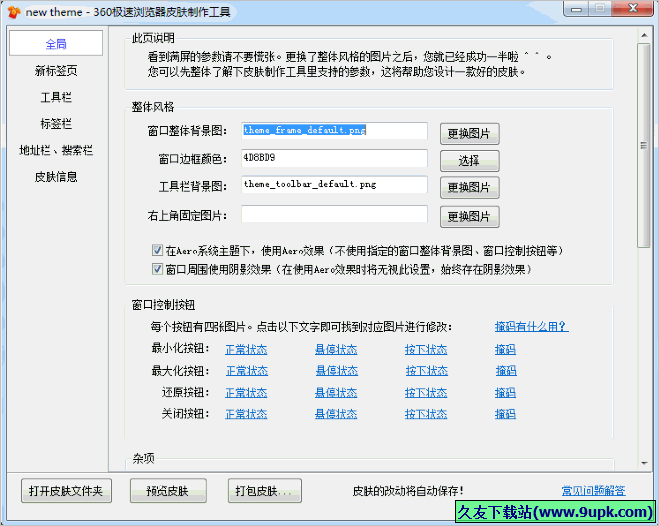
Task: Click the scrollbar up arrow
Action: 644,35
